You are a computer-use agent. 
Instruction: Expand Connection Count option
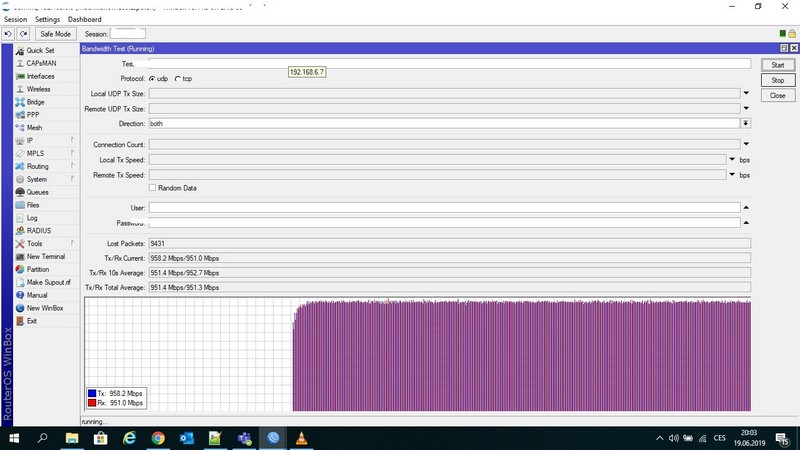(746, 144)
